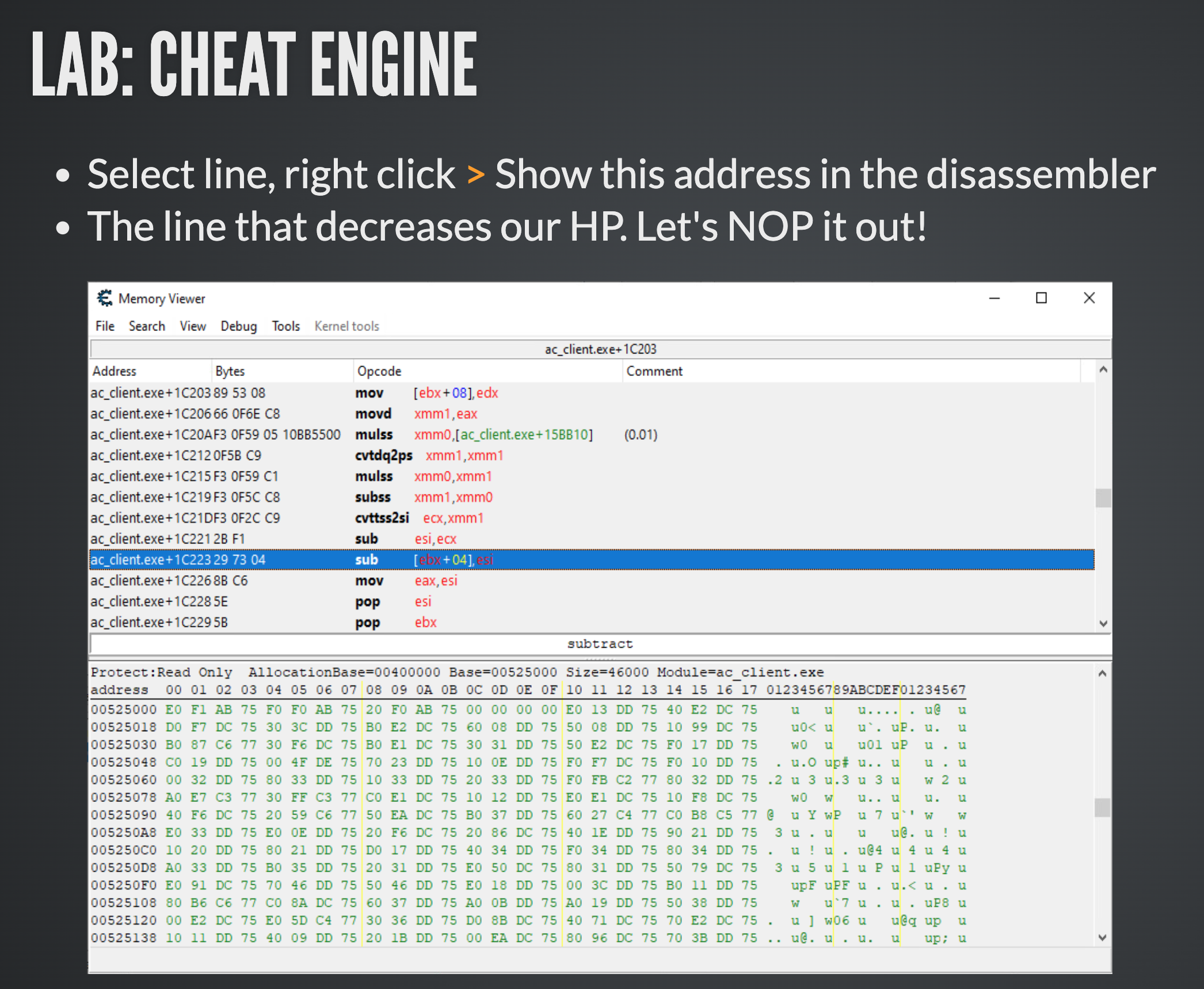
Task: Click hex row at address 00525060
Action: (x=123, y=780)
